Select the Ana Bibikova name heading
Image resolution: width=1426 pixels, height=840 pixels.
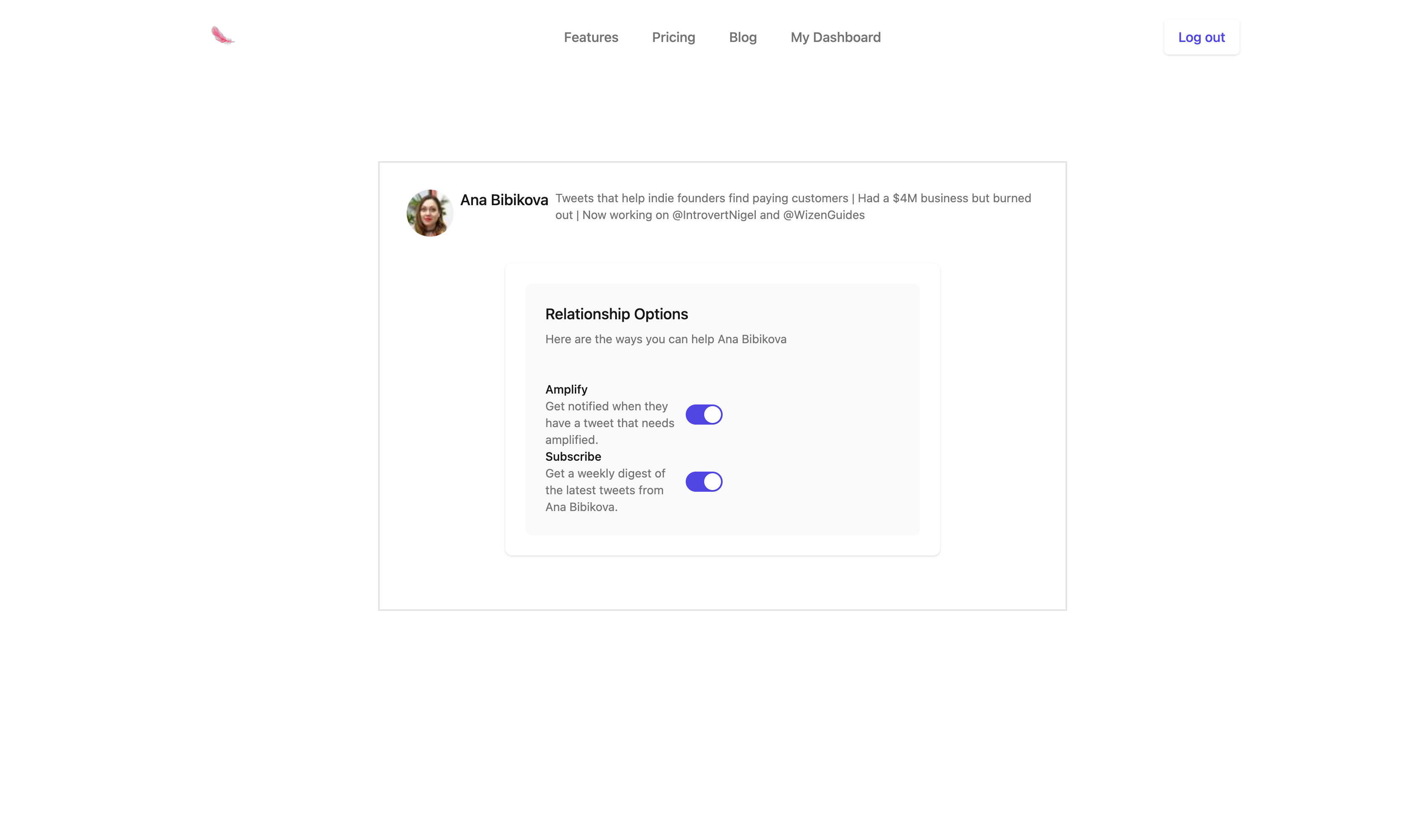[x=504, y=200]
